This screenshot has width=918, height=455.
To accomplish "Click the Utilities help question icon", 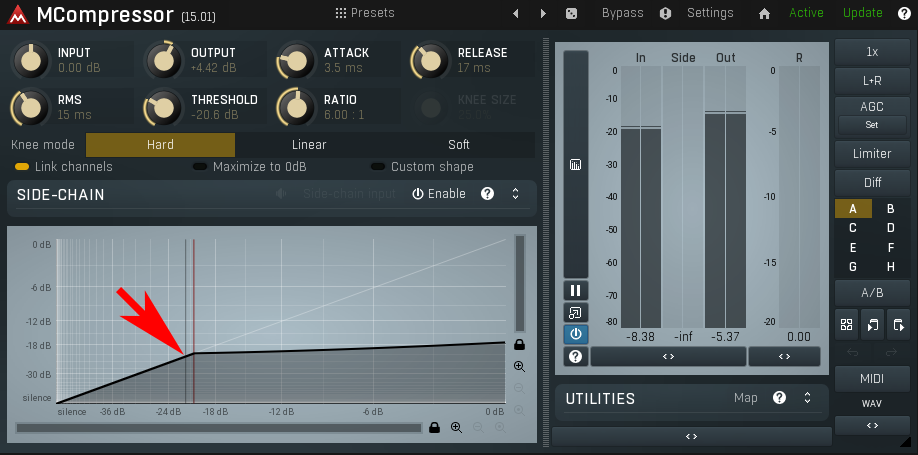I will (x=779, y=398).
